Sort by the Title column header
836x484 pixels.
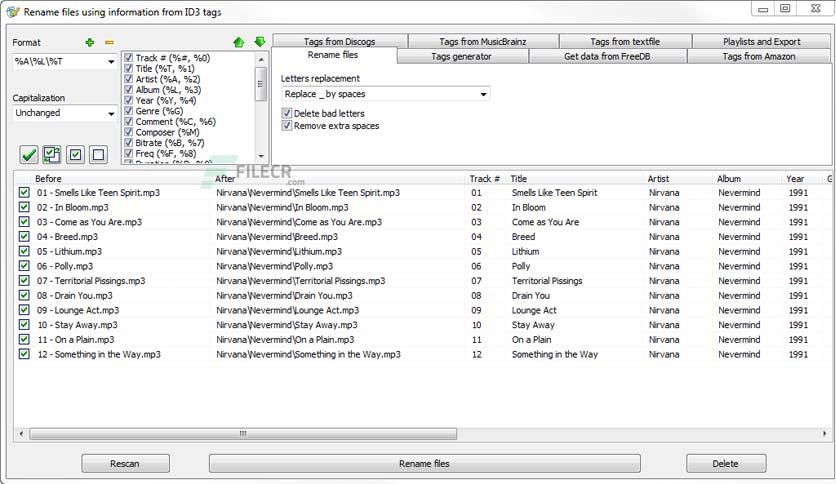tap(519, 179)
